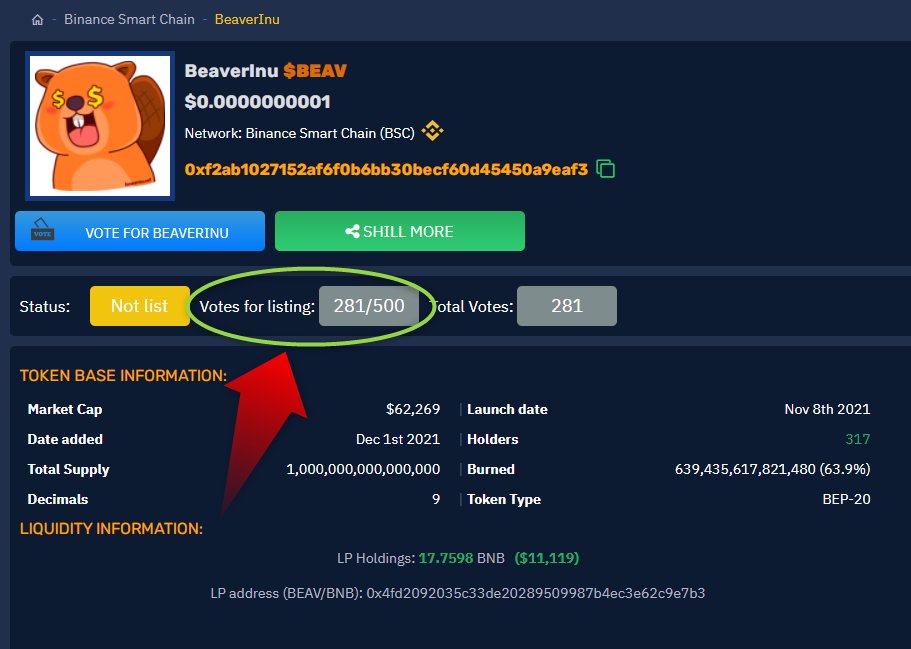
Task: Select the LIQUIDITY INFORMATION heading
Action: [x=112, y=528]
